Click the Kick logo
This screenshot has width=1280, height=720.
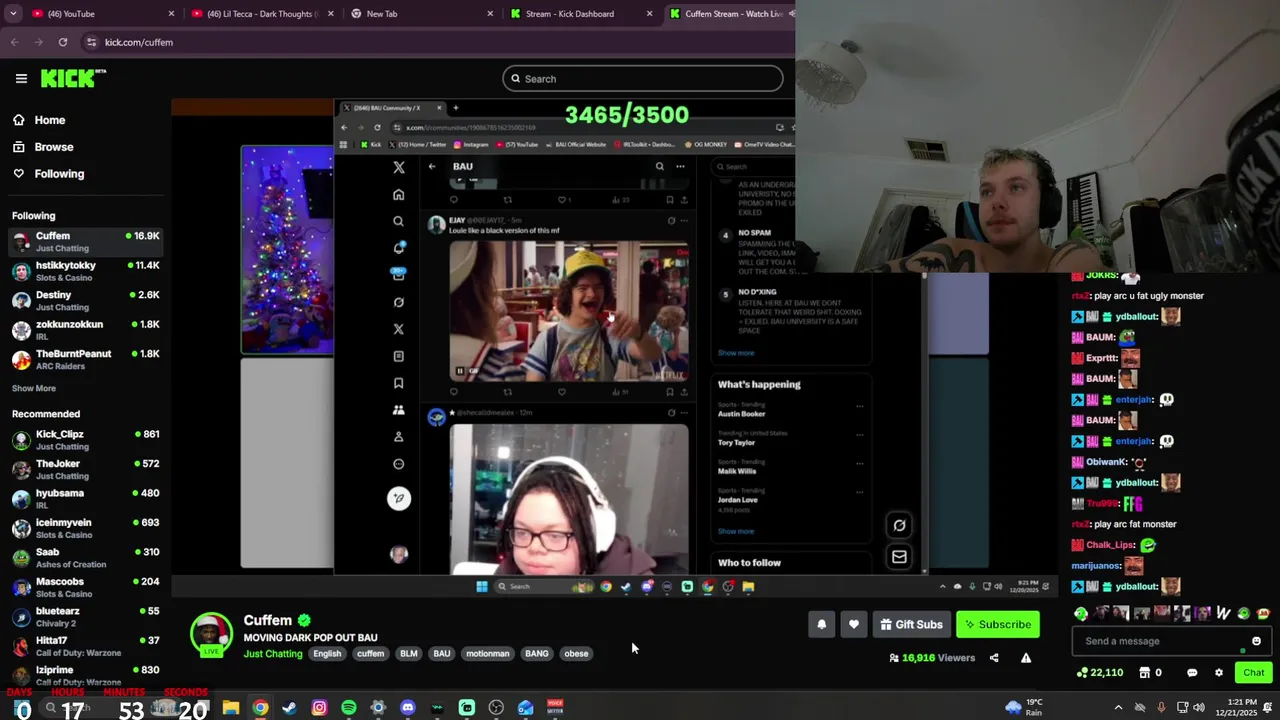73,78
